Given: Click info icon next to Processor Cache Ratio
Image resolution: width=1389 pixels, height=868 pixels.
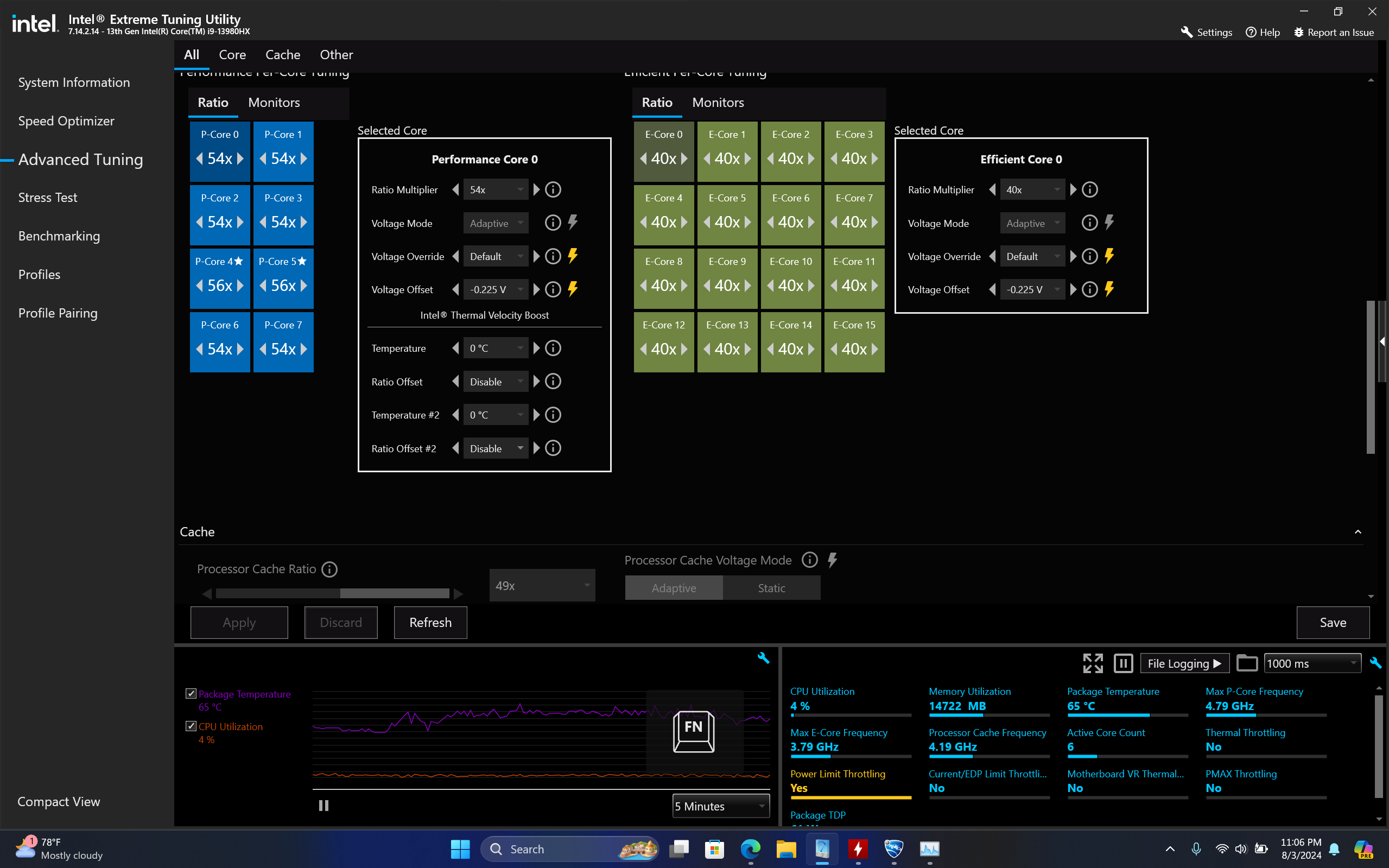Looking at the screenshot, I should point(329,569).
